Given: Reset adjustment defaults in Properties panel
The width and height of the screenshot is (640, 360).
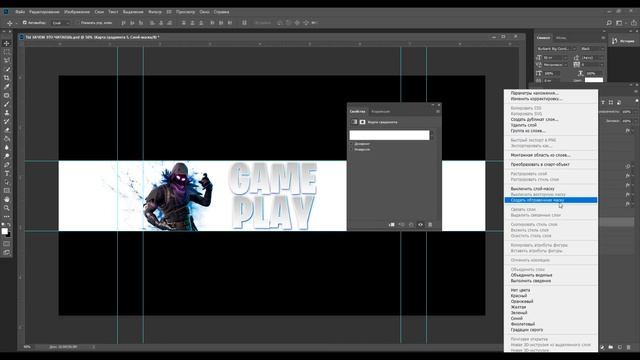Looking at the screenshot, I should tap(411, 224).
